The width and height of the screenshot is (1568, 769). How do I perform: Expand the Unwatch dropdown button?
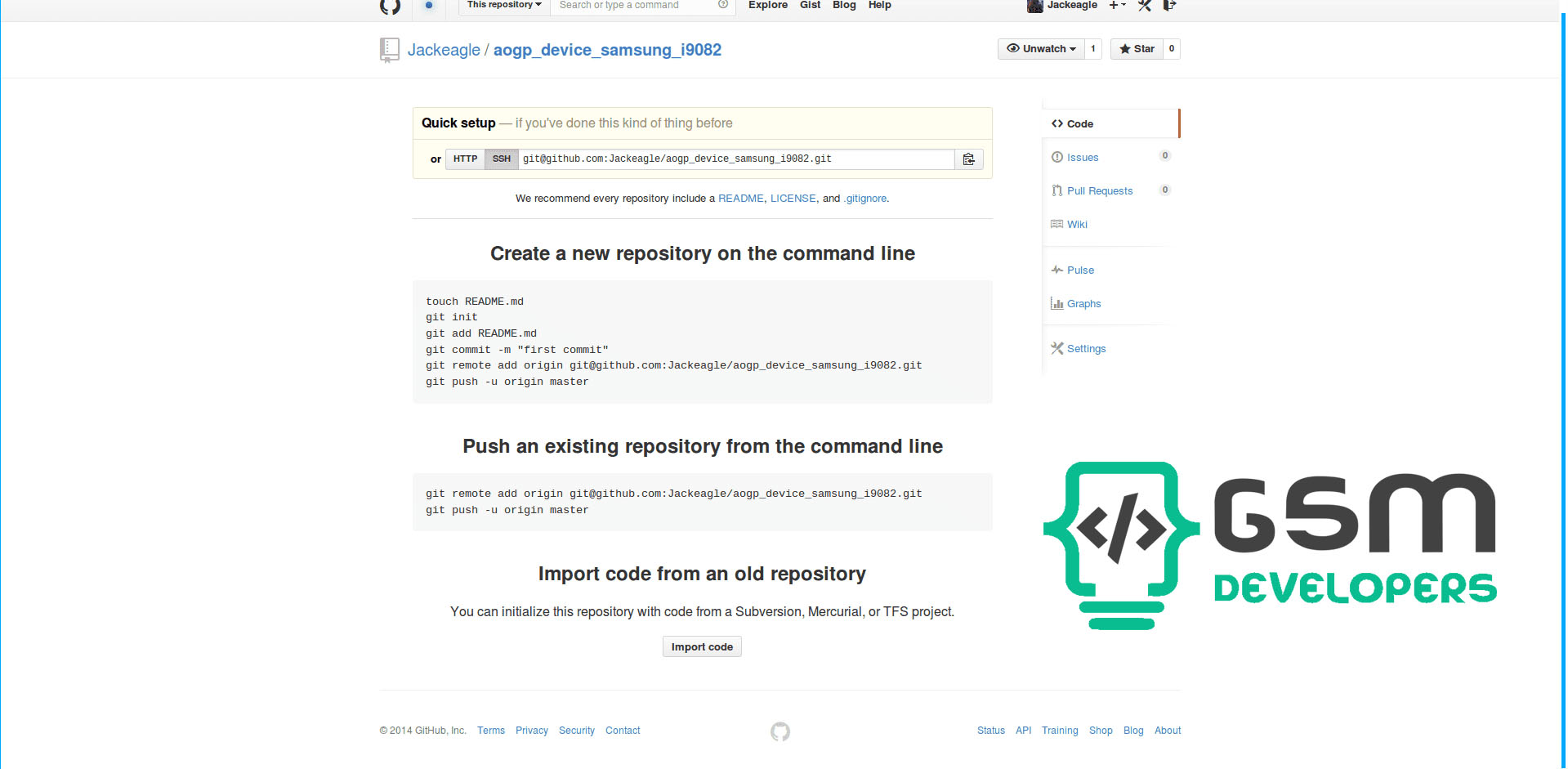pos(1041,49)
